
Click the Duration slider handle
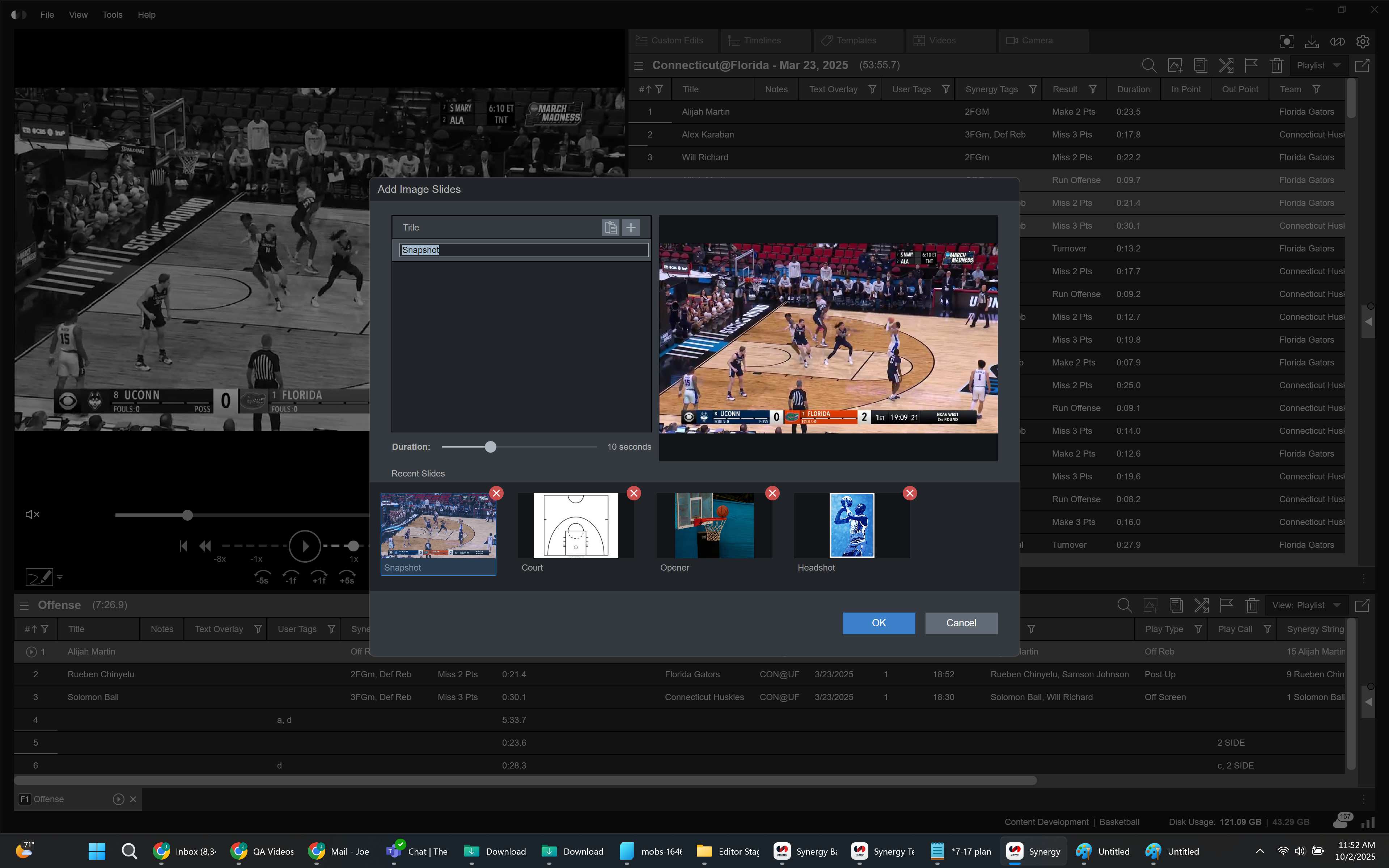490,446
